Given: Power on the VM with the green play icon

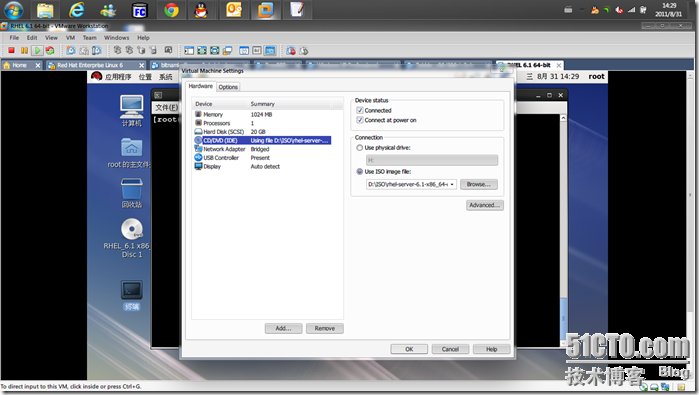Looking at the screenshot, I should 37,50.
